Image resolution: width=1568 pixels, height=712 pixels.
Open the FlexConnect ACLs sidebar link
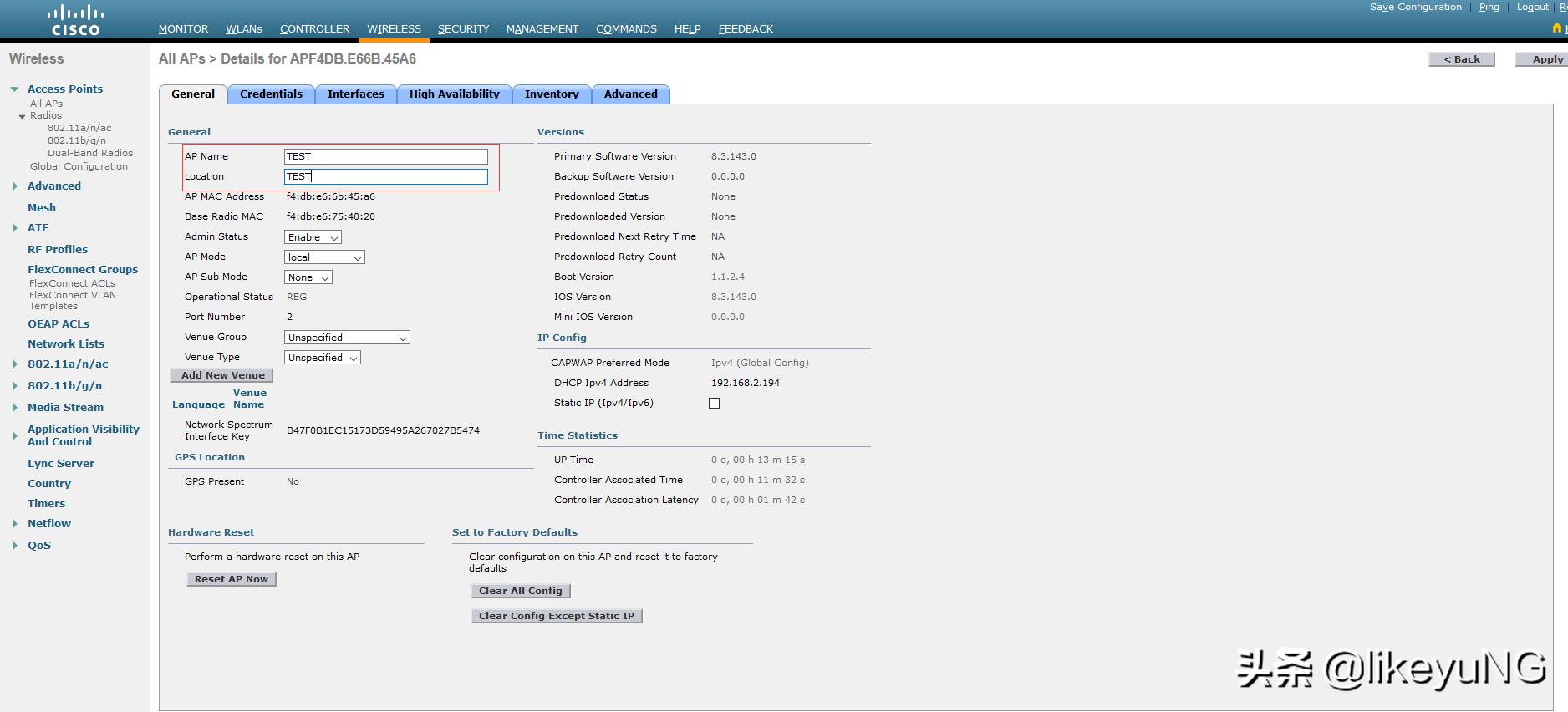tap(72, 283)
